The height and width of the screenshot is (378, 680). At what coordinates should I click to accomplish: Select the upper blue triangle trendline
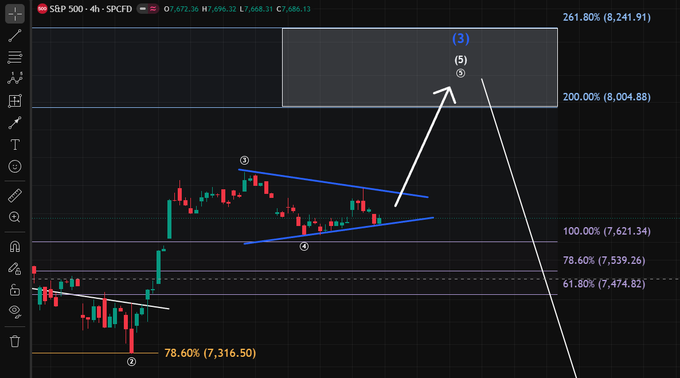coord(333,183)
